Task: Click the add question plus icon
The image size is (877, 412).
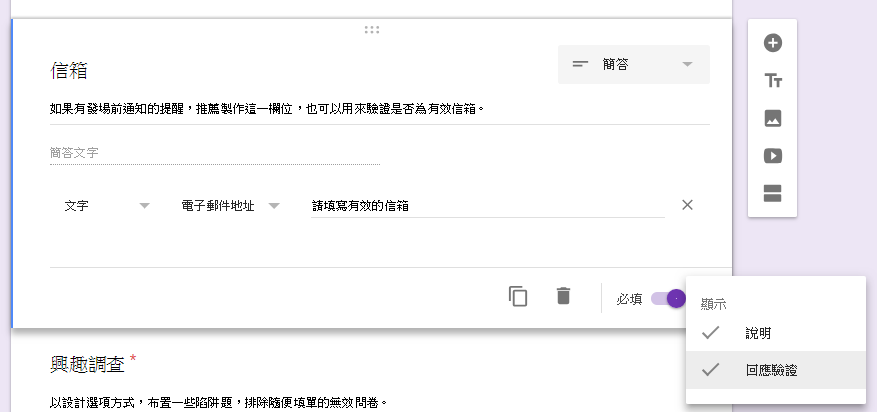Action: pyautogui.click(x=772, y=43)
